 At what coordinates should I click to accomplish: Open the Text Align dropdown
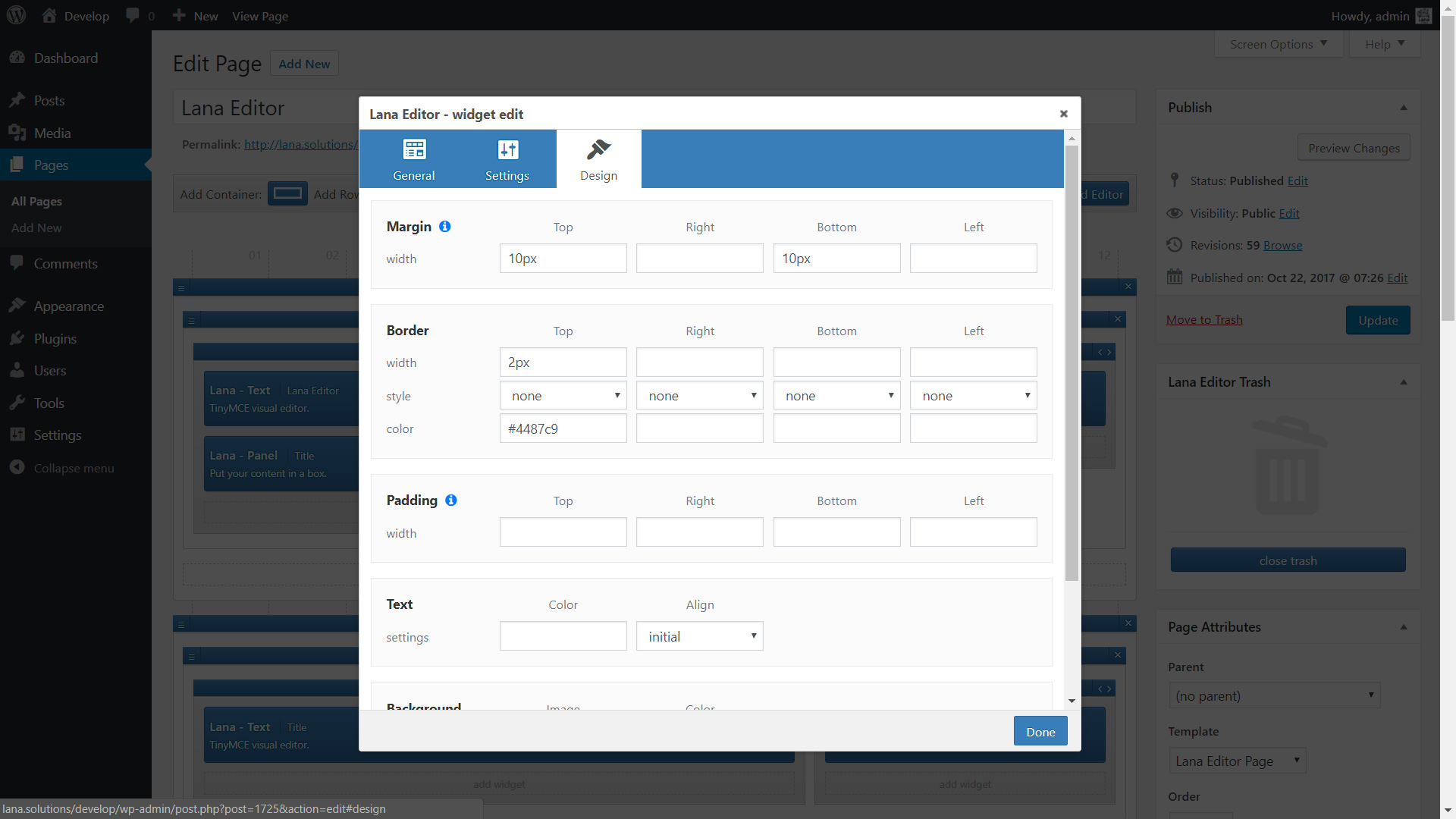(x=699, y=636)
